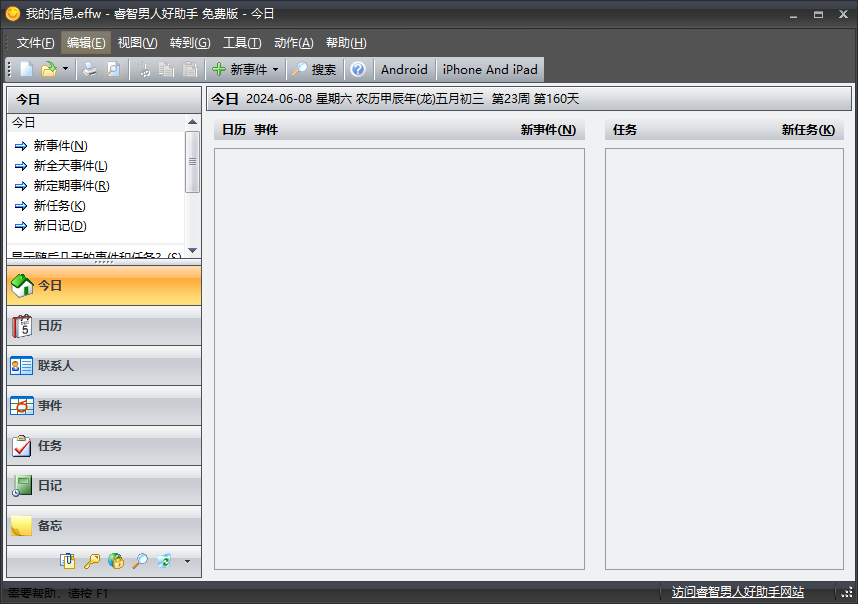Open the 工具(T) menu
Screen dimensions: 858x604
(x=242, y=43)
